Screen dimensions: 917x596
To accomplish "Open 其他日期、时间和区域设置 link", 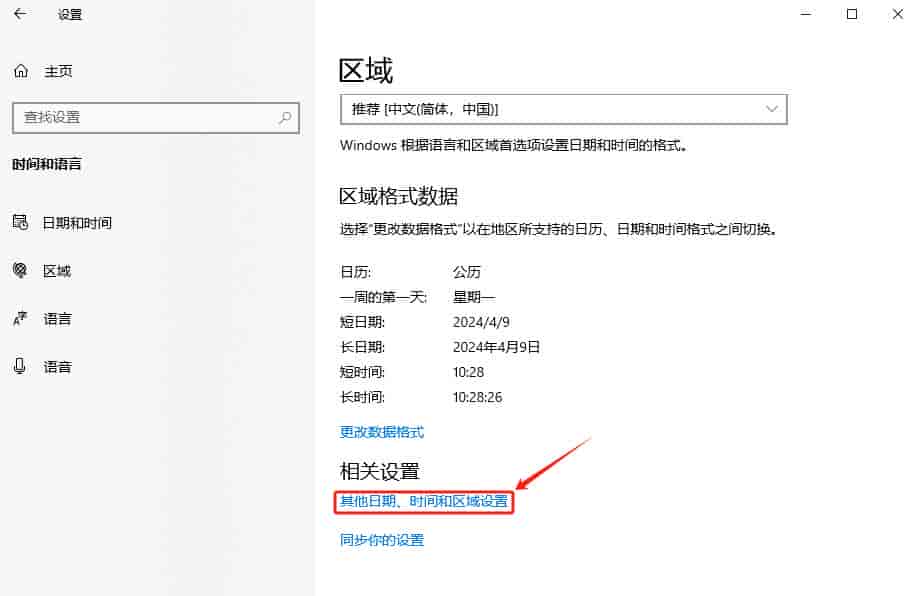I will [424, 502].
